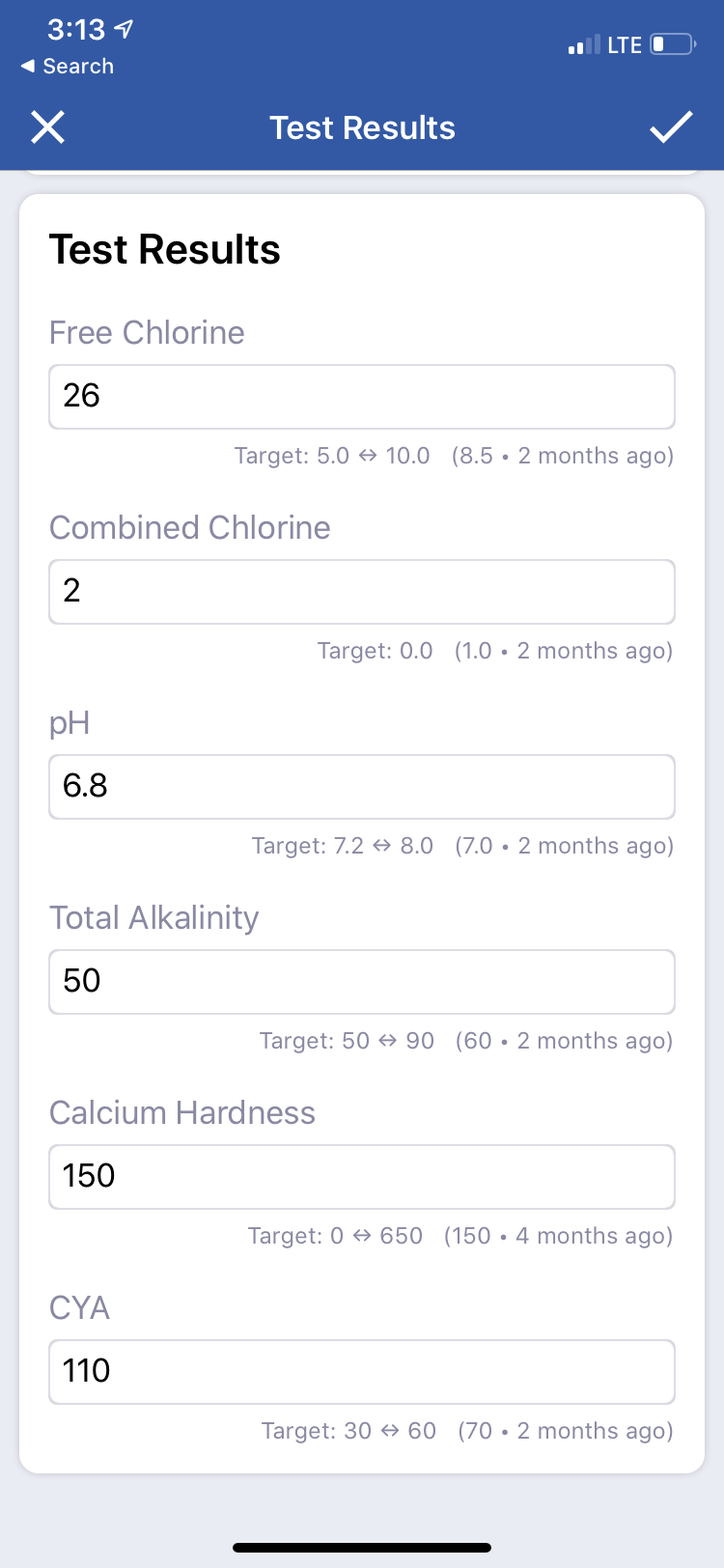The image size is (724, 1568).
Task: Tap the LTE network indicator
Action: pyautogui.click(x=625, y=45)
